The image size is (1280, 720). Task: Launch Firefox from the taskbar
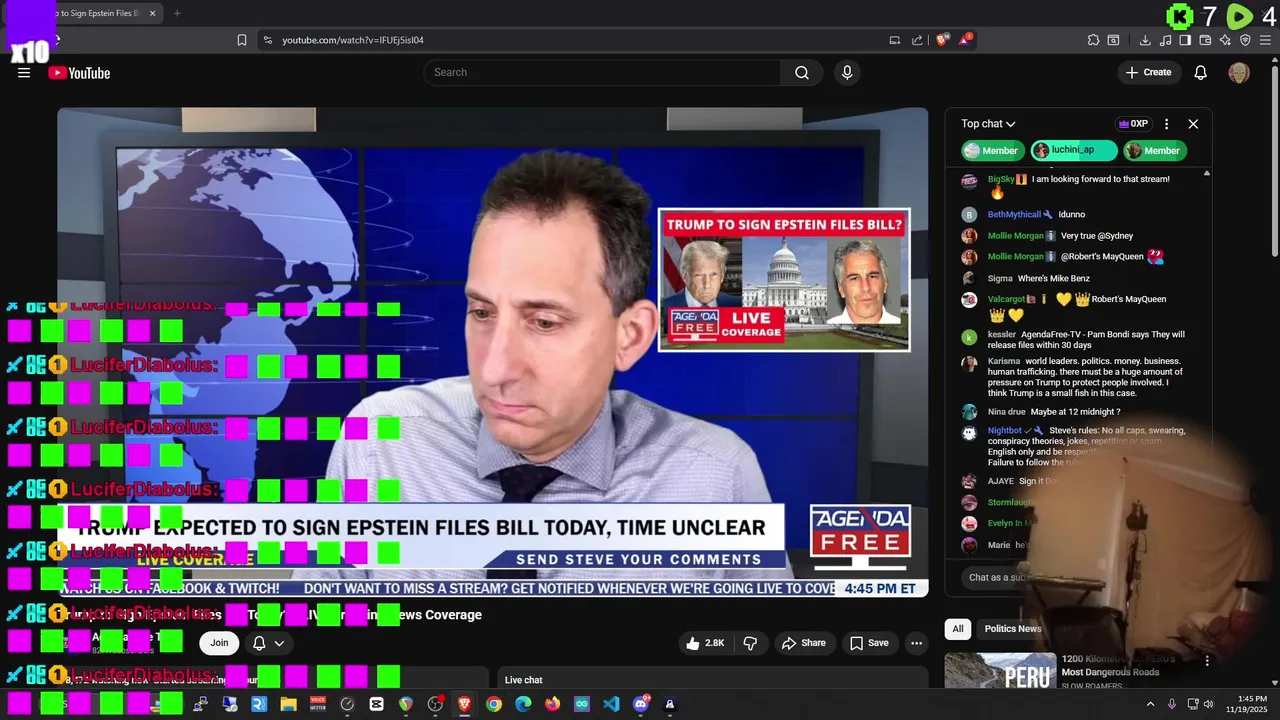point(553,704)
